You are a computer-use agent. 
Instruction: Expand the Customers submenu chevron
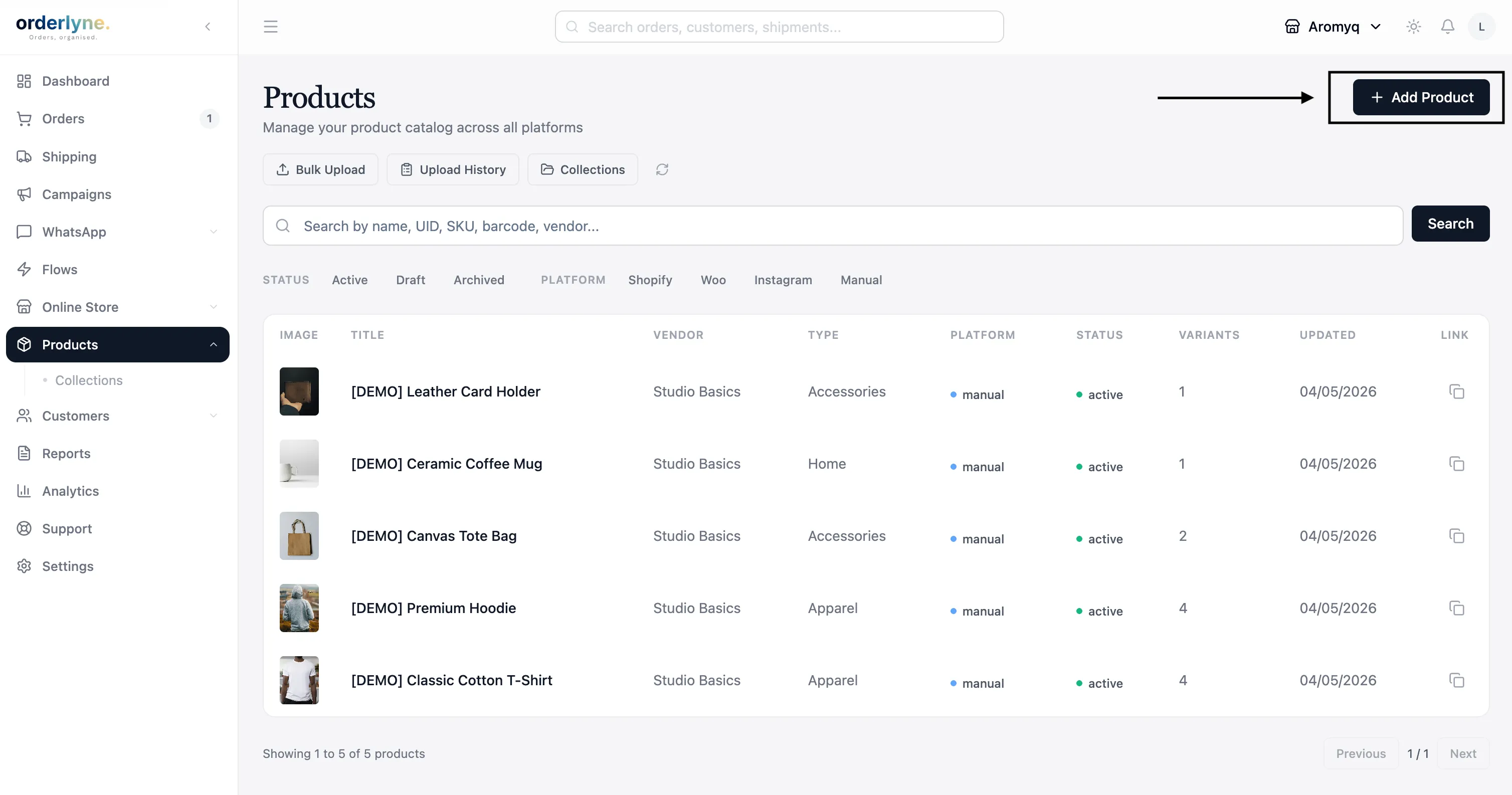click(x=214, y=416)
